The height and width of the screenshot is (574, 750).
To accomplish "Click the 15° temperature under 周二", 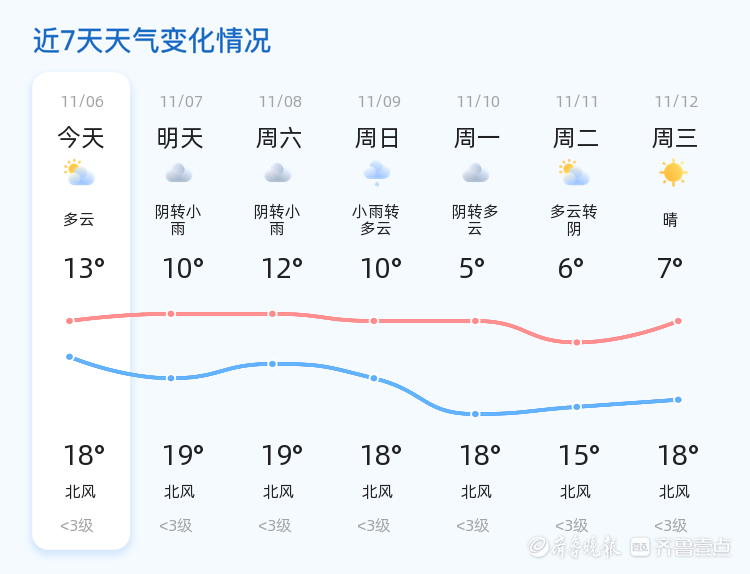I will (578, 456).
